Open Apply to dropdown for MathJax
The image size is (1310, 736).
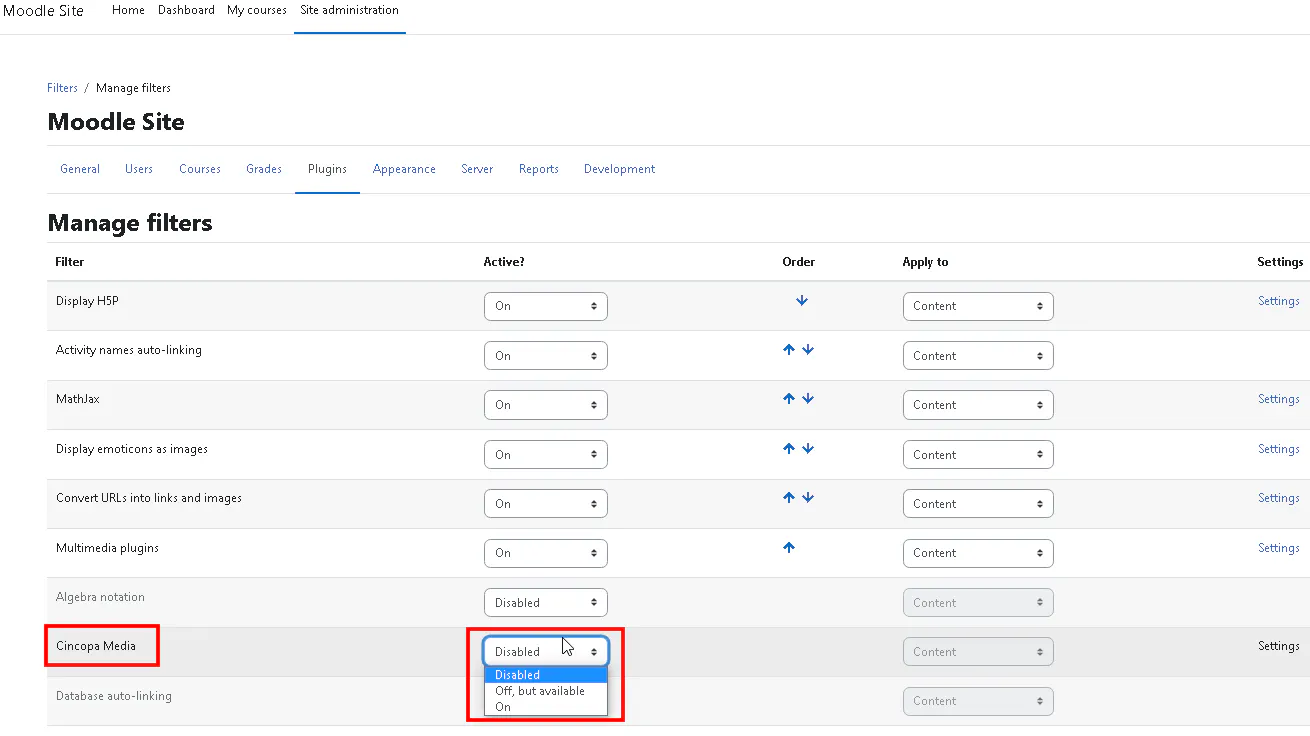click(977, 405)
